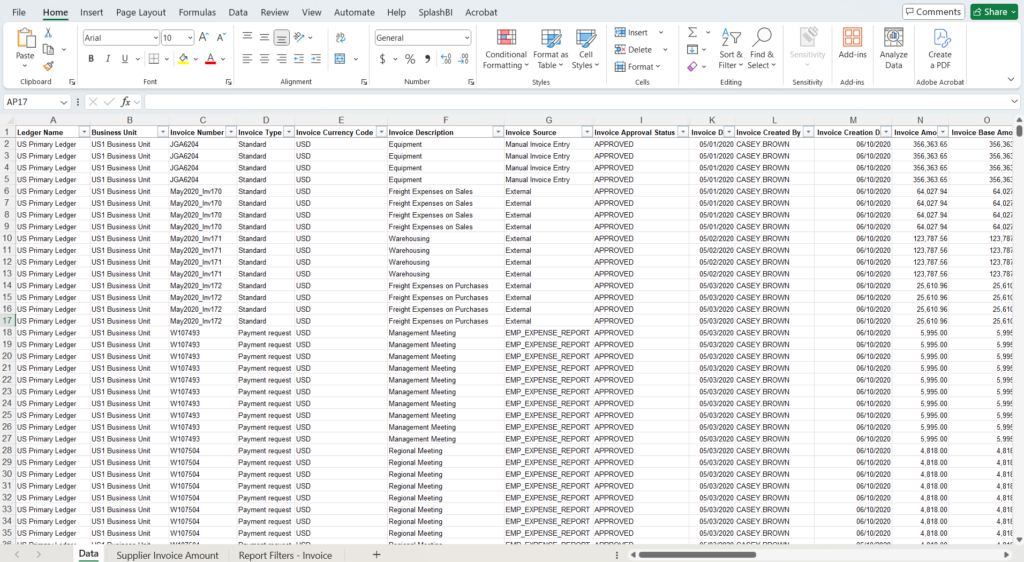
Task: Toggle Italic formatting
Action: click(x=108, y=59)
